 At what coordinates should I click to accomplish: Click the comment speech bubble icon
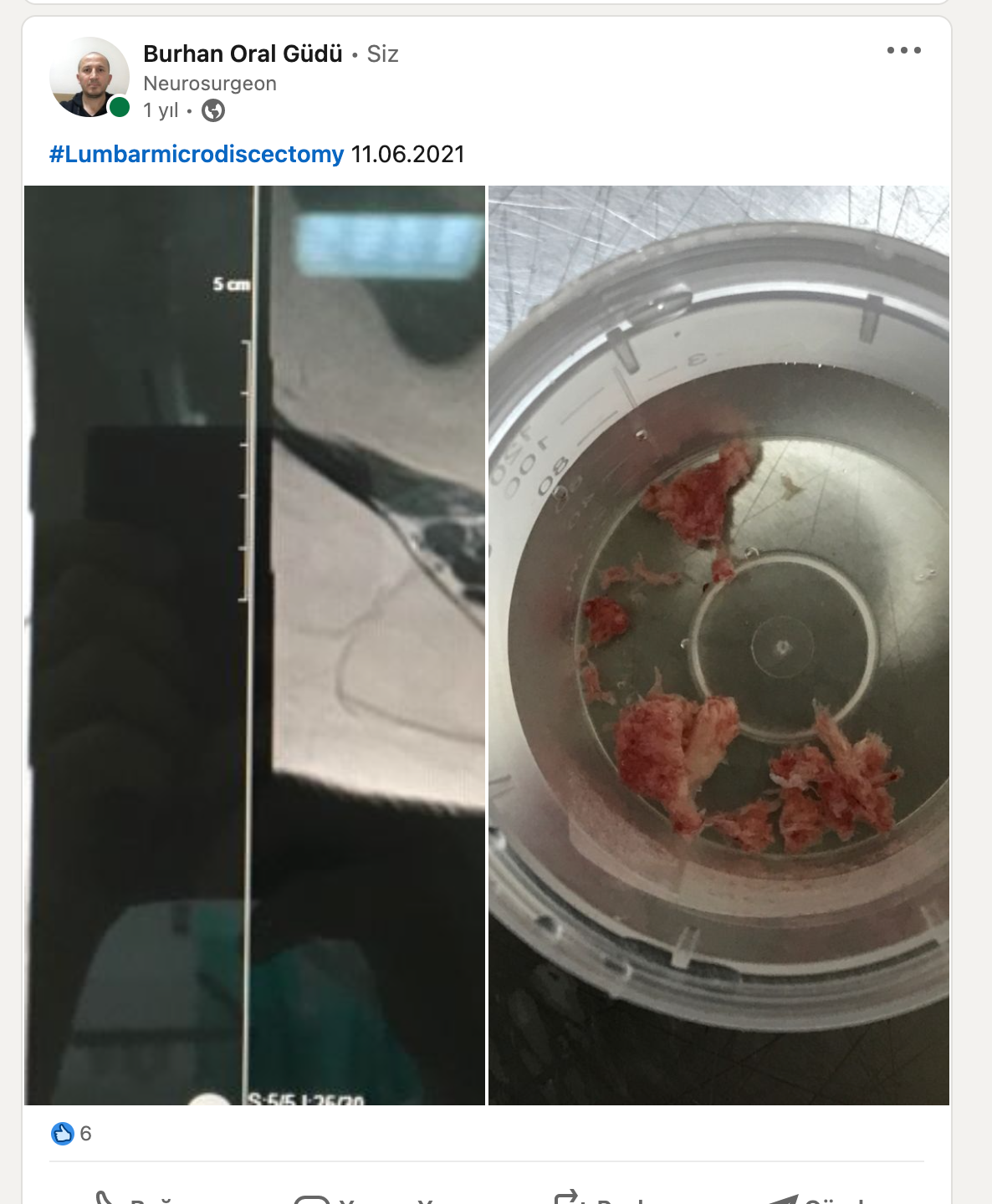(x=312, y=1199)
